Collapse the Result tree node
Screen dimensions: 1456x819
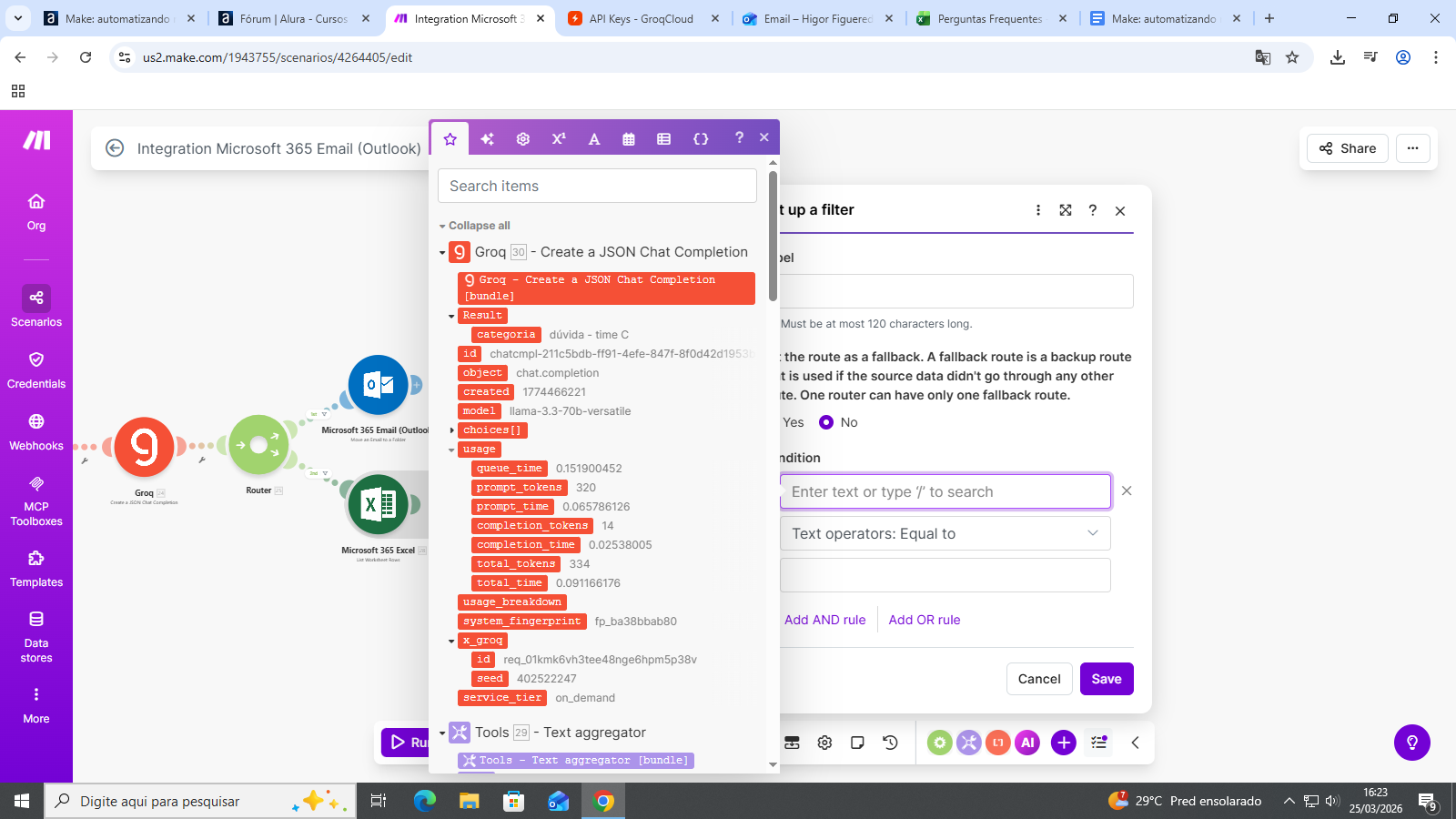[451, 316]
